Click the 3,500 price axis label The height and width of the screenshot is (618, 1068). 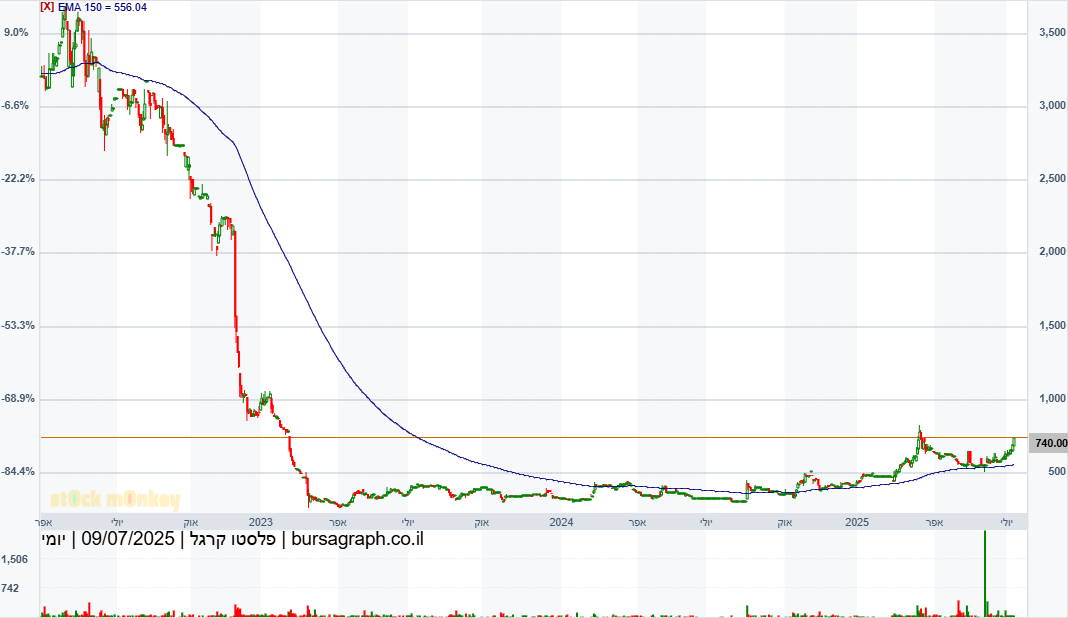click(1052, 33)
